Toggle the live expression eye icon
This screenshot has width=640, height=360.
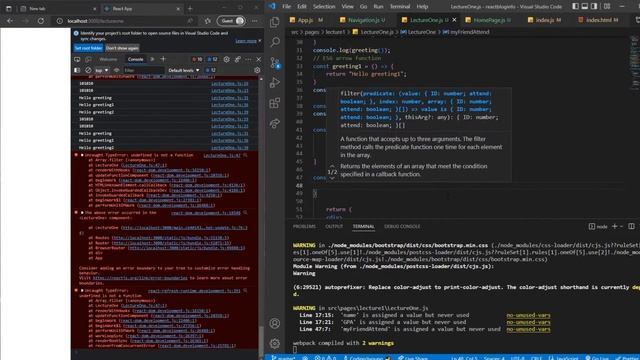click(x=116, y=70)
